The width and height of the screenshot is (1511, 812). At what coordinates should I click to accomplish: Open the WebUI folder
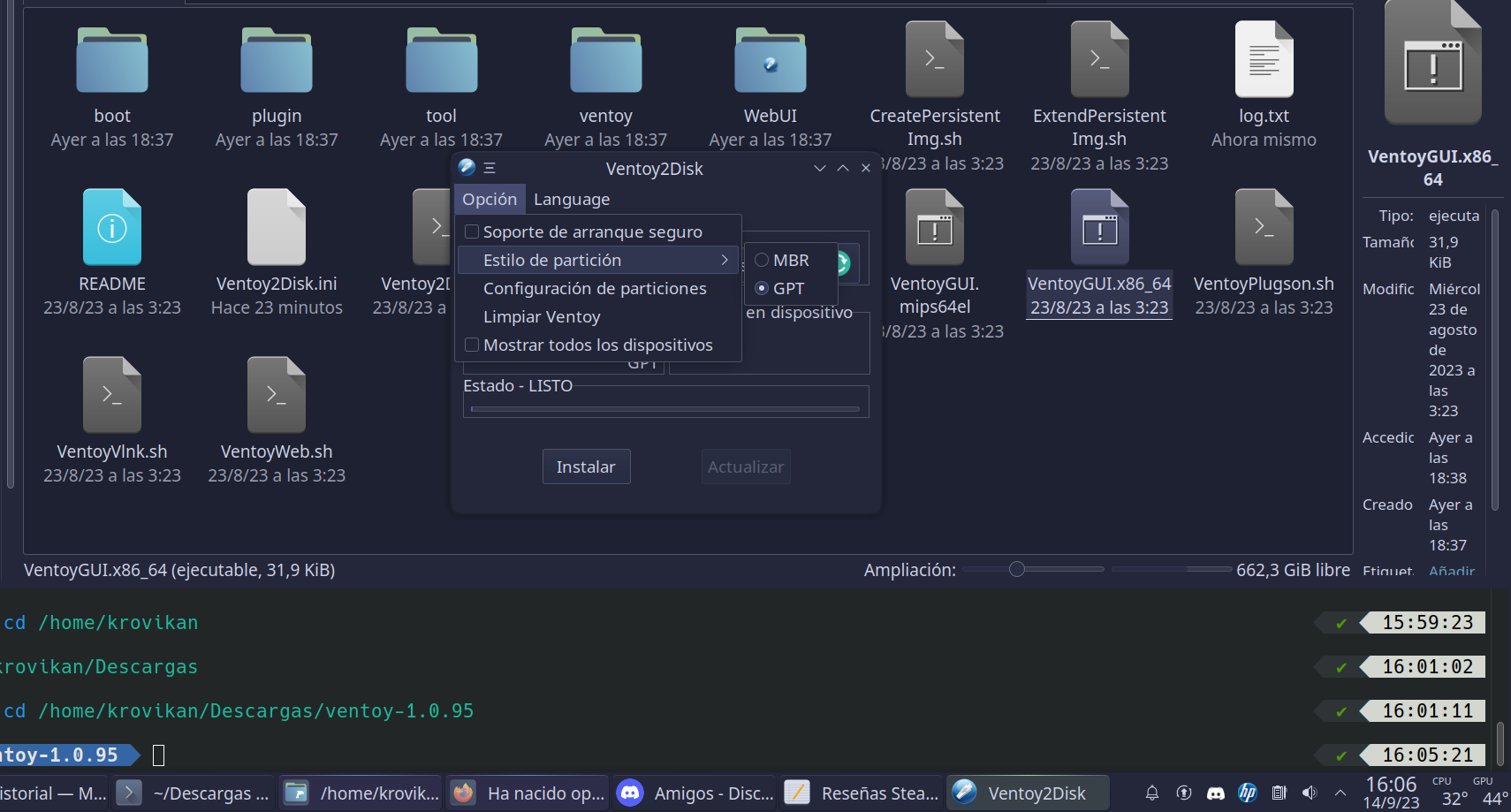coord(771,61)
